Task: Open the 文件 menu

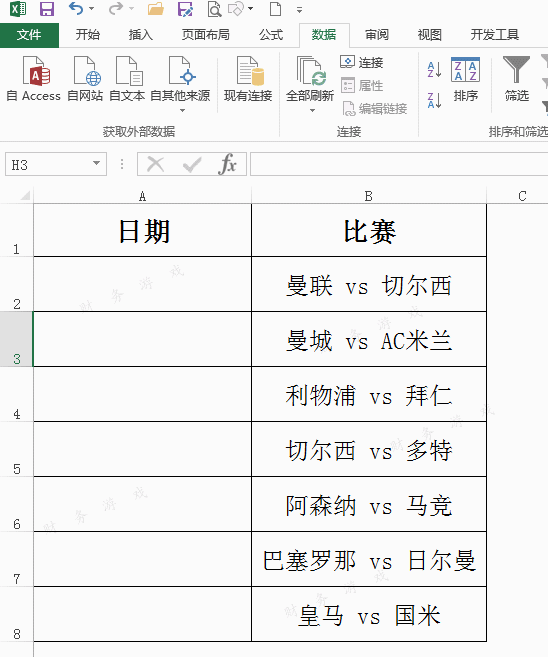Action: (29, 35)
